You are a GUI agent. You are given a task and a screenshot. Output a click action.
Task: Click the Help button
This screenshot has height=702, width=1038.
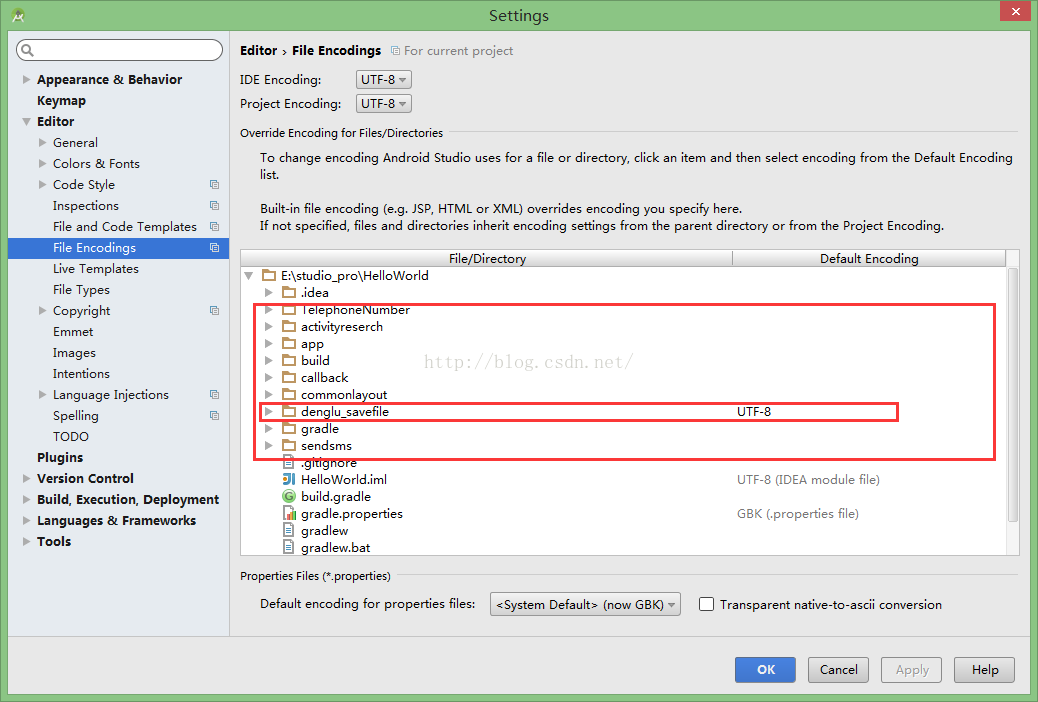click(x=984, y=670)
